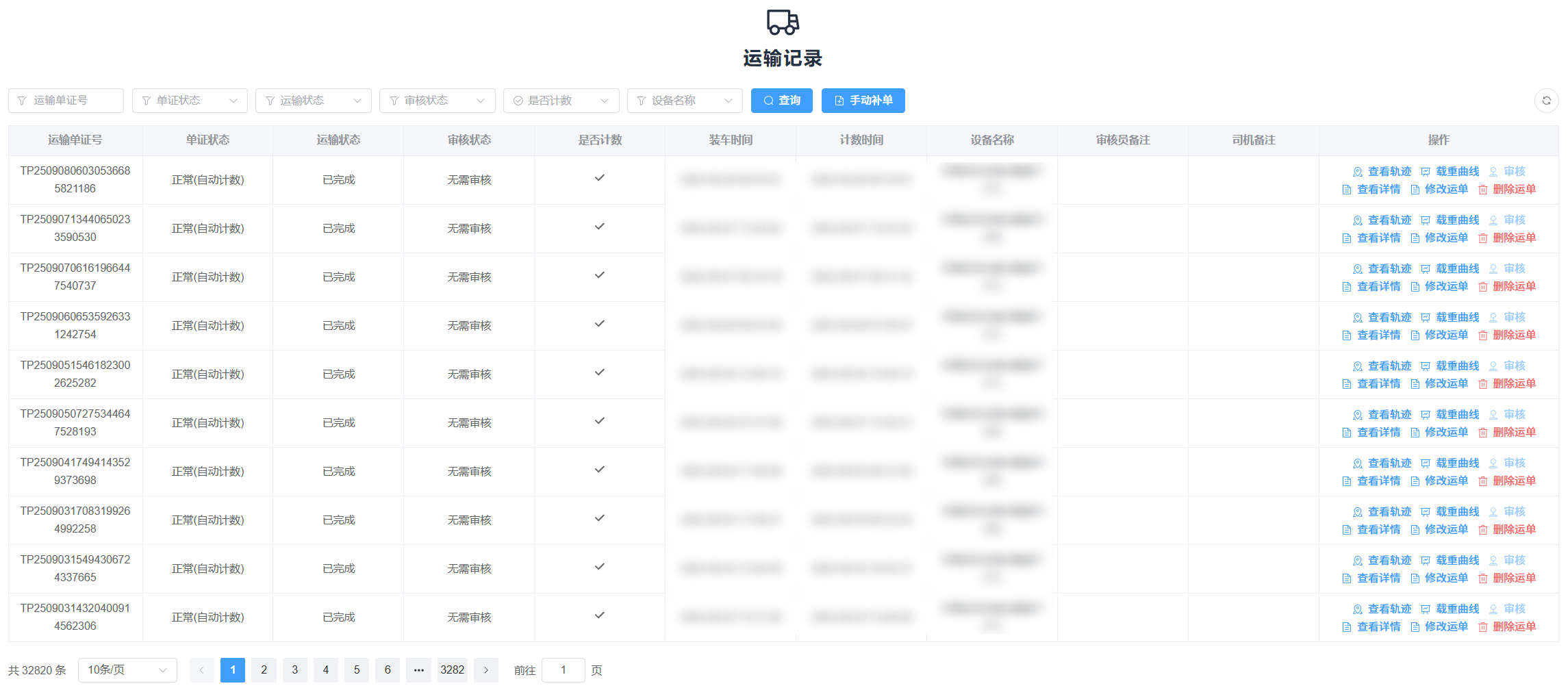Click the 前往 page number input field
Screen dimensions: 1568x688
click(x=564, y=670)
